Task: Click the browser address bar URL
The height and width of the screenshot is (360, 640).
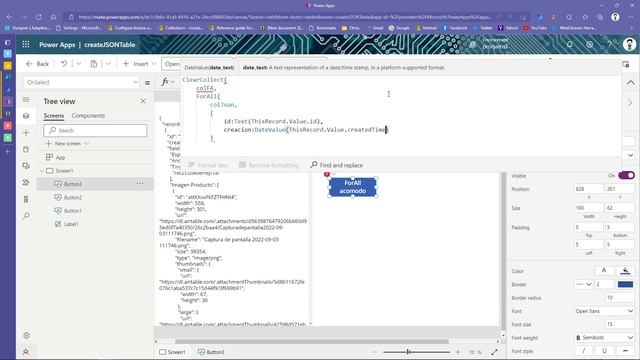Action: (286, 17)
